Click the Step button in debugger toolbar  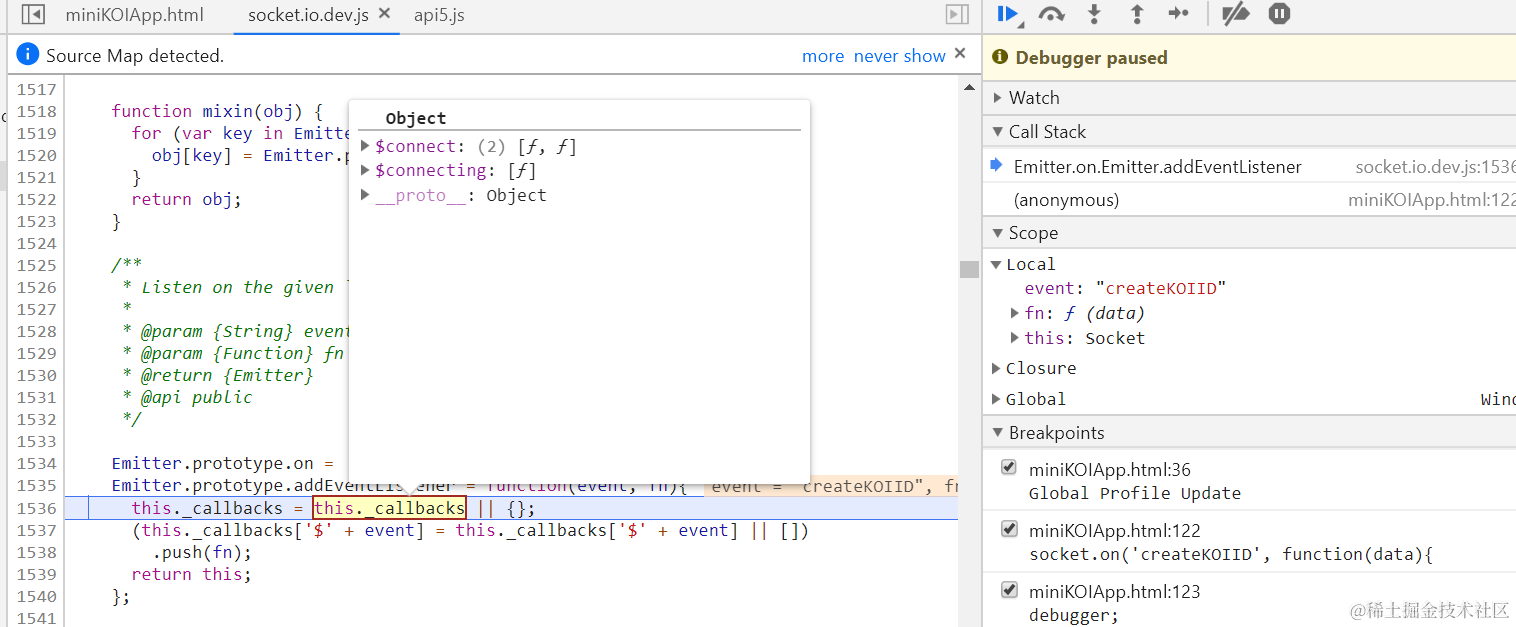click(1179, 14)
